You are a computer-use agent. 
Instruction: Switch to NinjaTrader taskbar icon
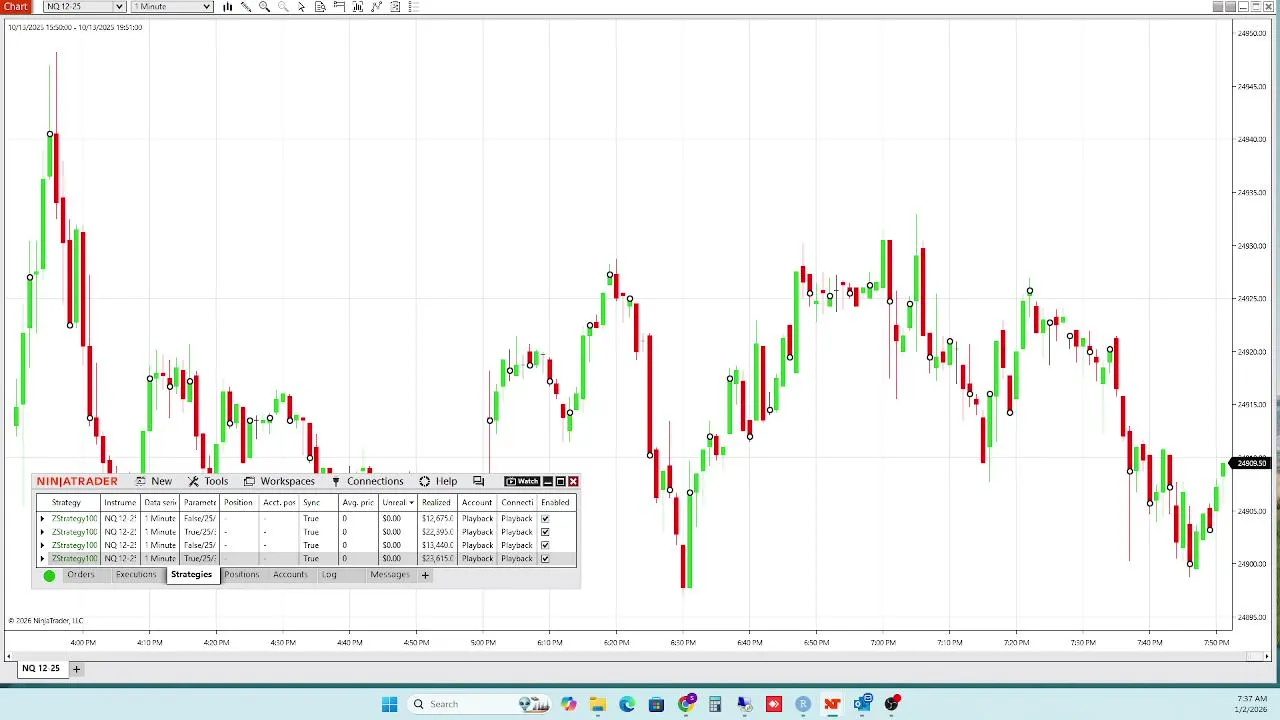click(832, 704)
